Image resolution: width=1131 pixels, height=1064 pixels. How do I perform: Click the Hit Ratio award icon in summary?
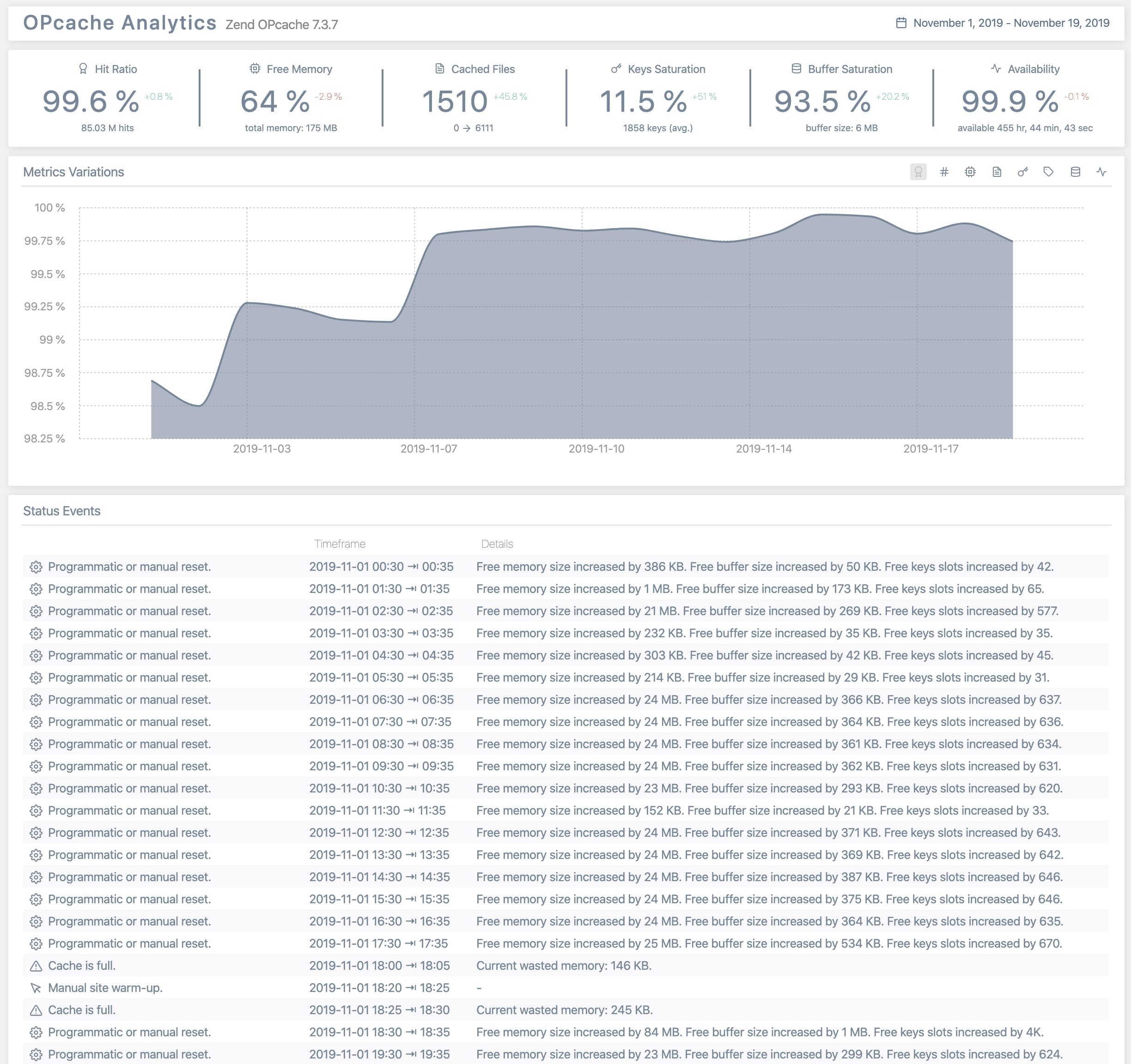pyautogui.click(x=83, y=69)
